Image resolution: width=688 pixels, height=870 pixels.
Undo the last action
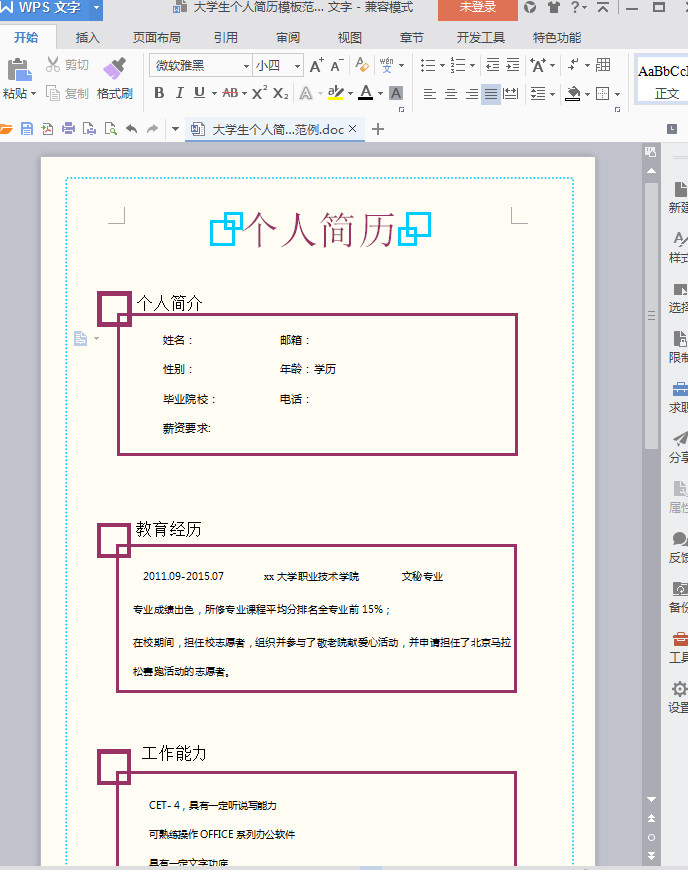(x=131, y=129)
